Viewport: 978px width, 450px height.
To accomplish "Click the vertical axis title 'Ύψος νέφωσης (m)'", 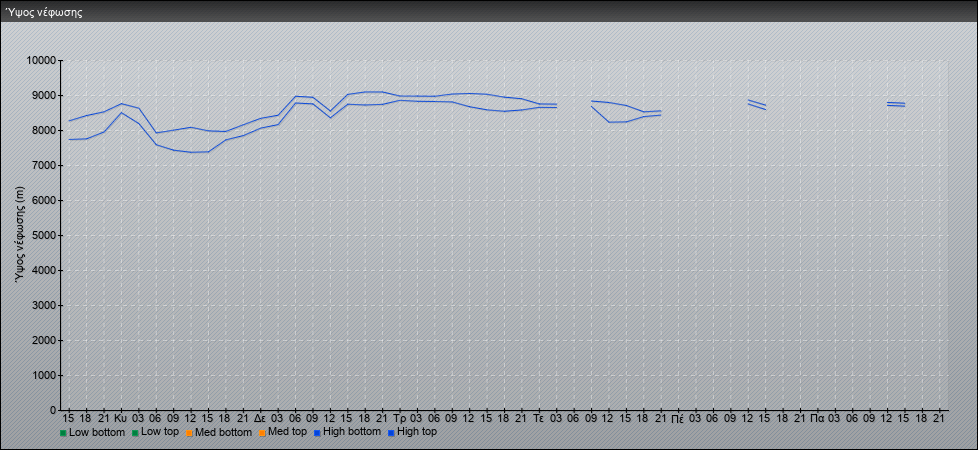I will pos(19,235).
